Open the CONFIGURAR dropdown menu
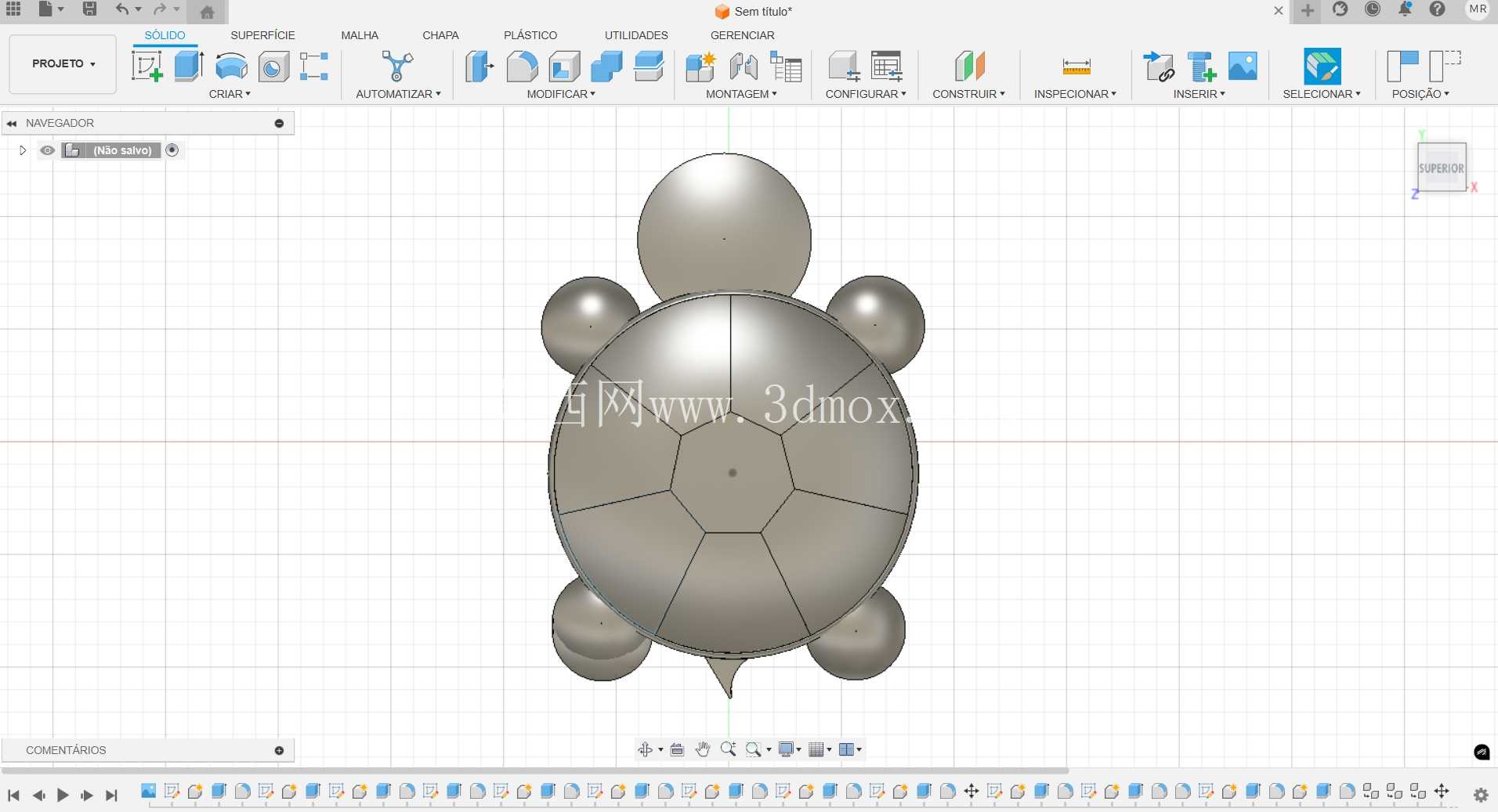The height and width of the screenshot is (812, 1498). [866, 93]
